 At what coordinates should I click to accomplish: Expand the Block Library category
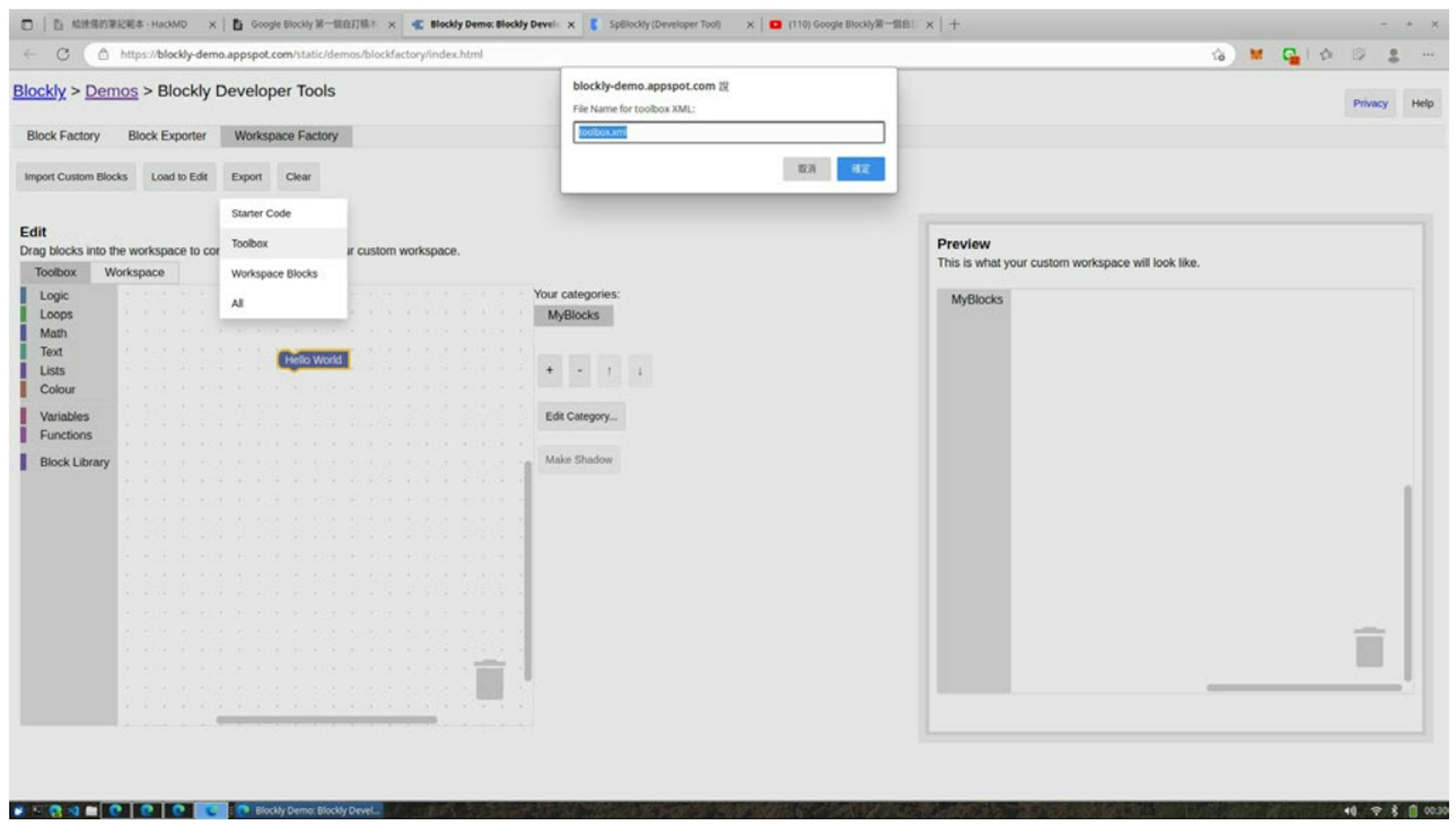74,462
